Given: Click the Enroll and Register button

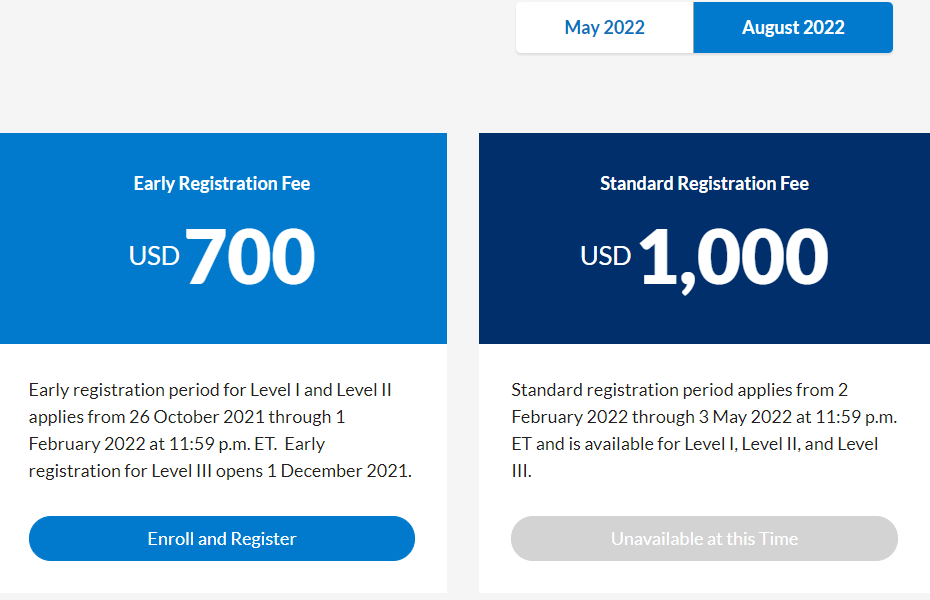Looking at the screenshot, I should coord(222,539).
